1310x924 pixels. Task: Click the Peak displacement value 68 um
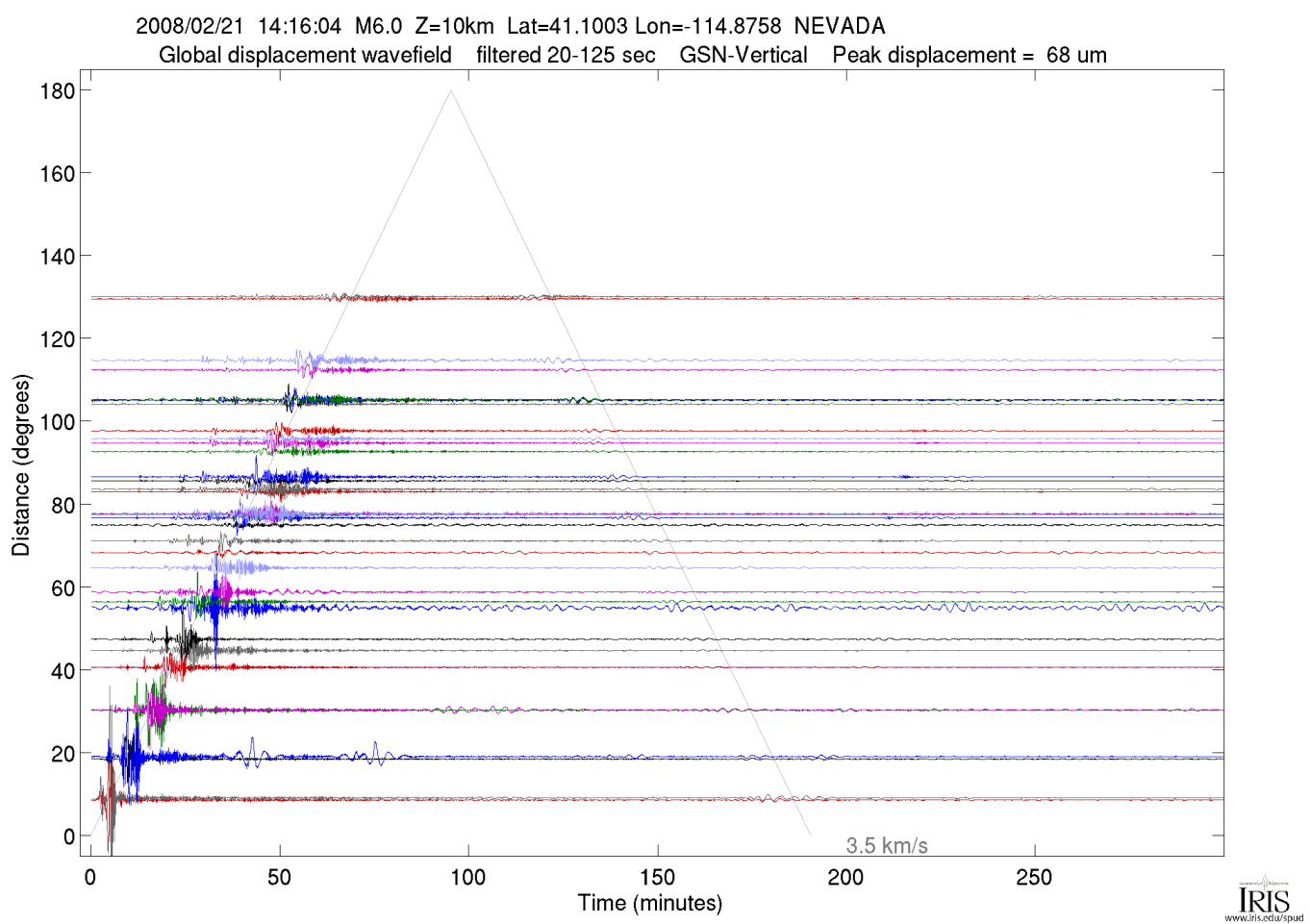(1075, 55)
